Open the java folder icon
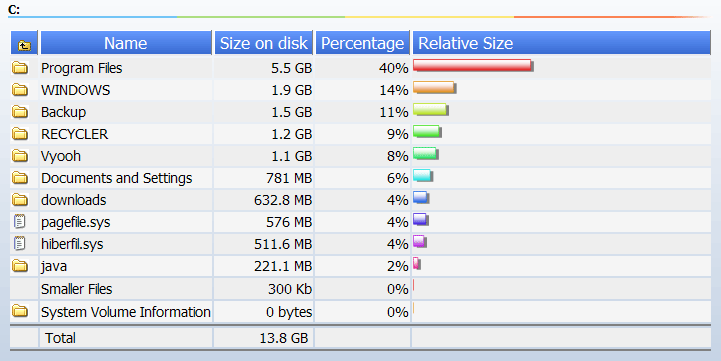 click(20, 266)
